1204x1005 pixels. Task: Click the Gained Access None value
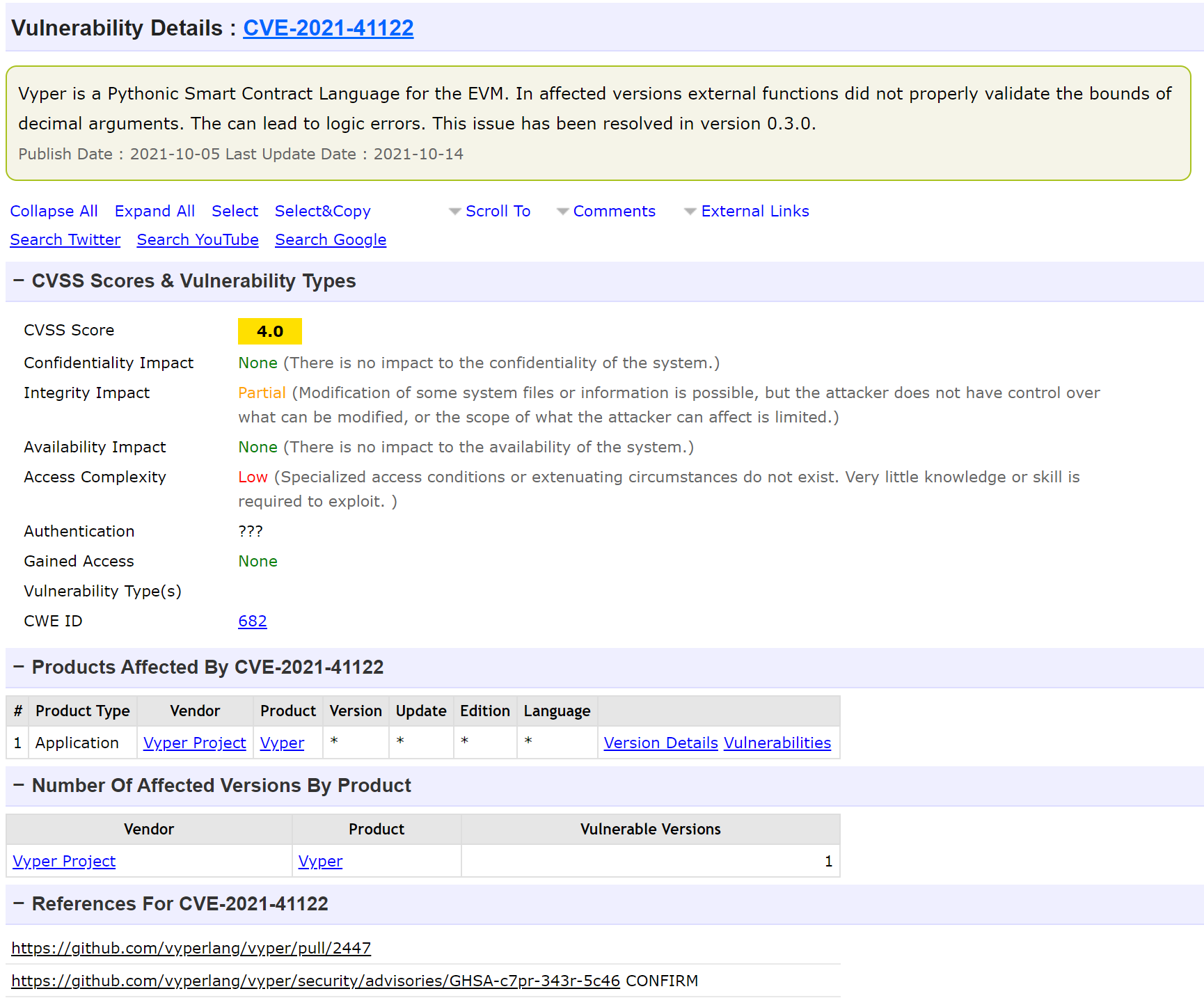coord(258,561)
